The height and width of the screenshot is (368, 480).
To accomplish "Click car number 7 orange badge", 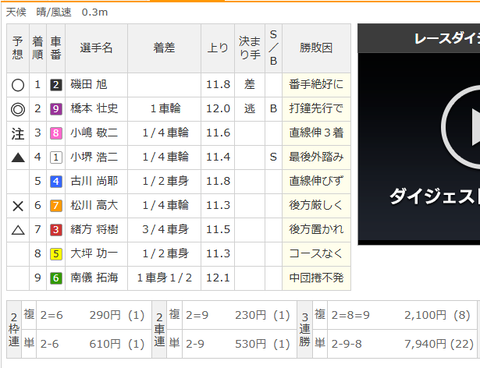I will 56,206.
